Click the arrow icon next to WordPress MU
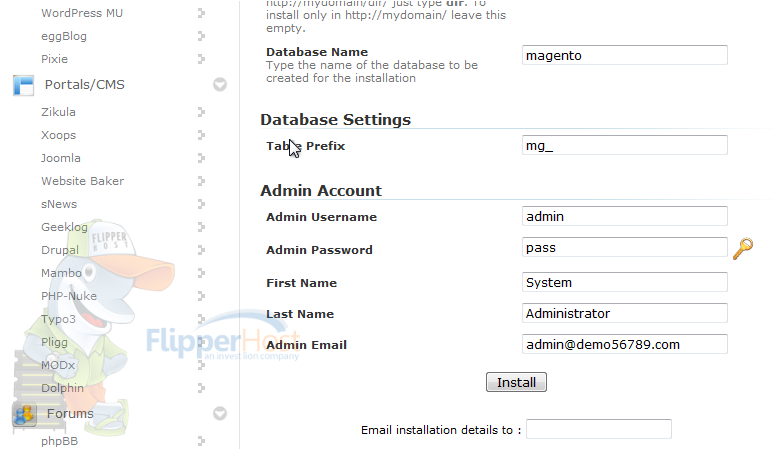776x450 pixels. point(201,13)
